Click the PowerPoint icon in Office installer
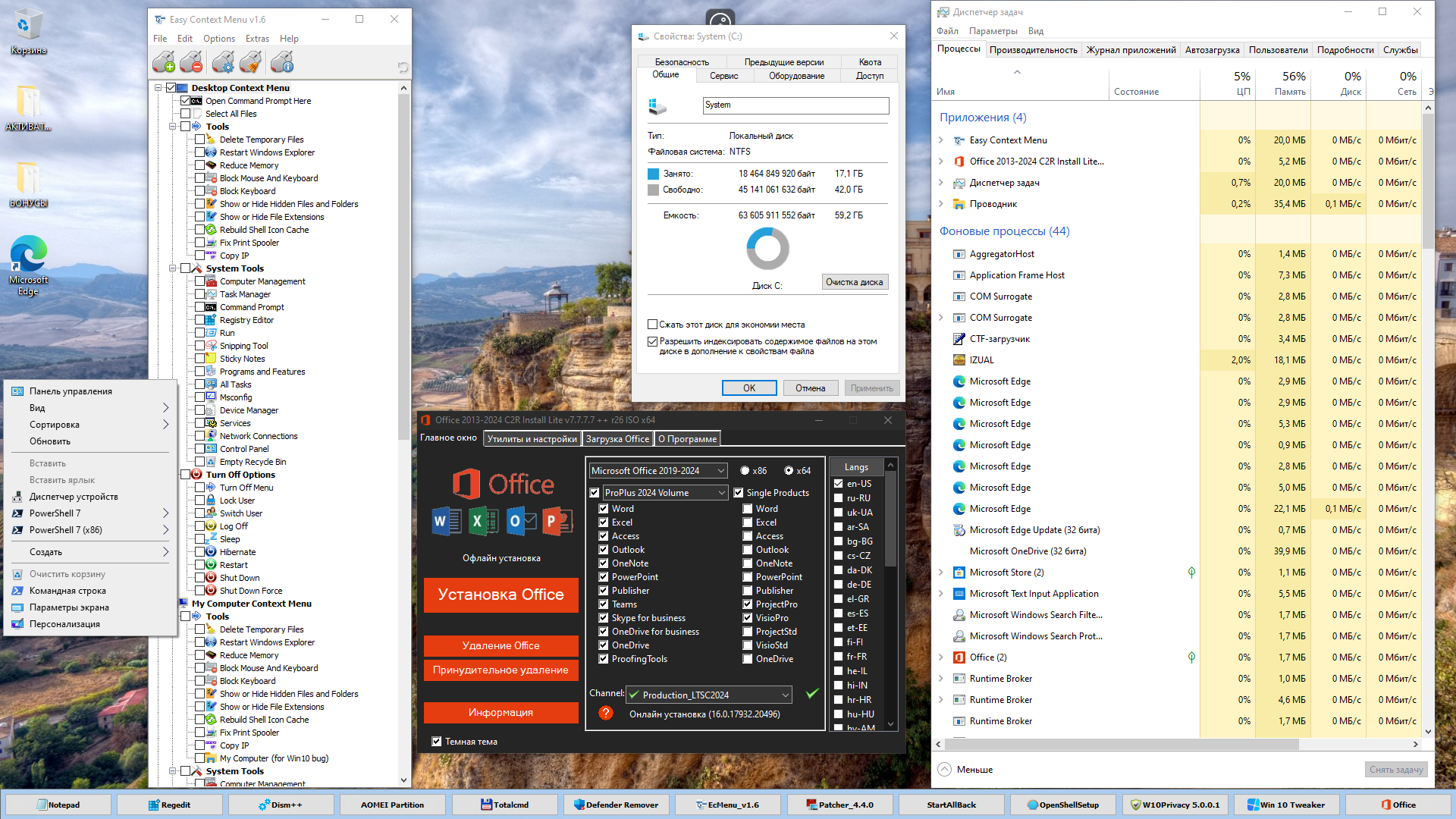Screen dimensions: 1456x819 (557, 521)
